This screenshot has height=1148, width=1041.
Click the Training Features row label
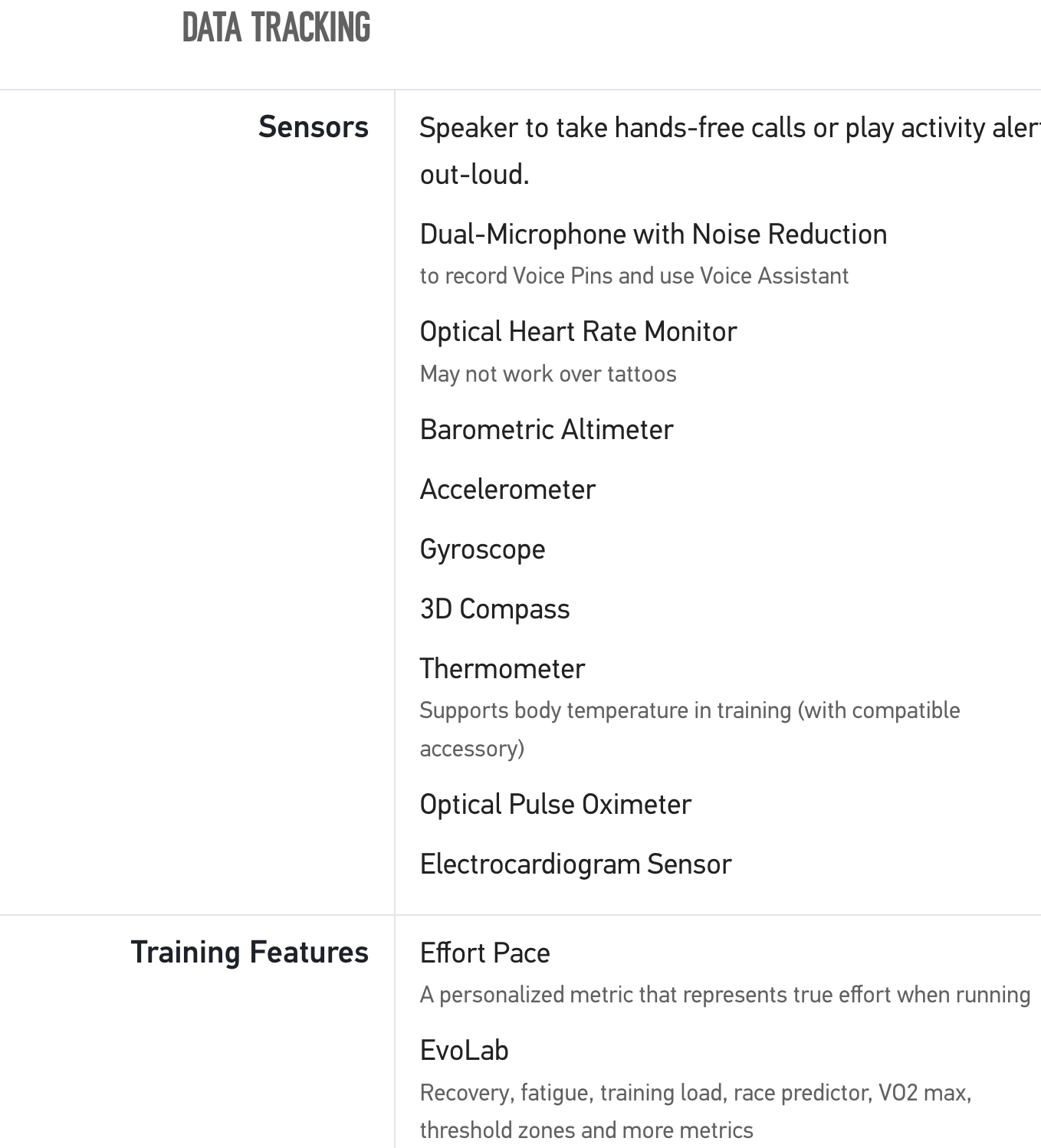(x=249, y=953)
